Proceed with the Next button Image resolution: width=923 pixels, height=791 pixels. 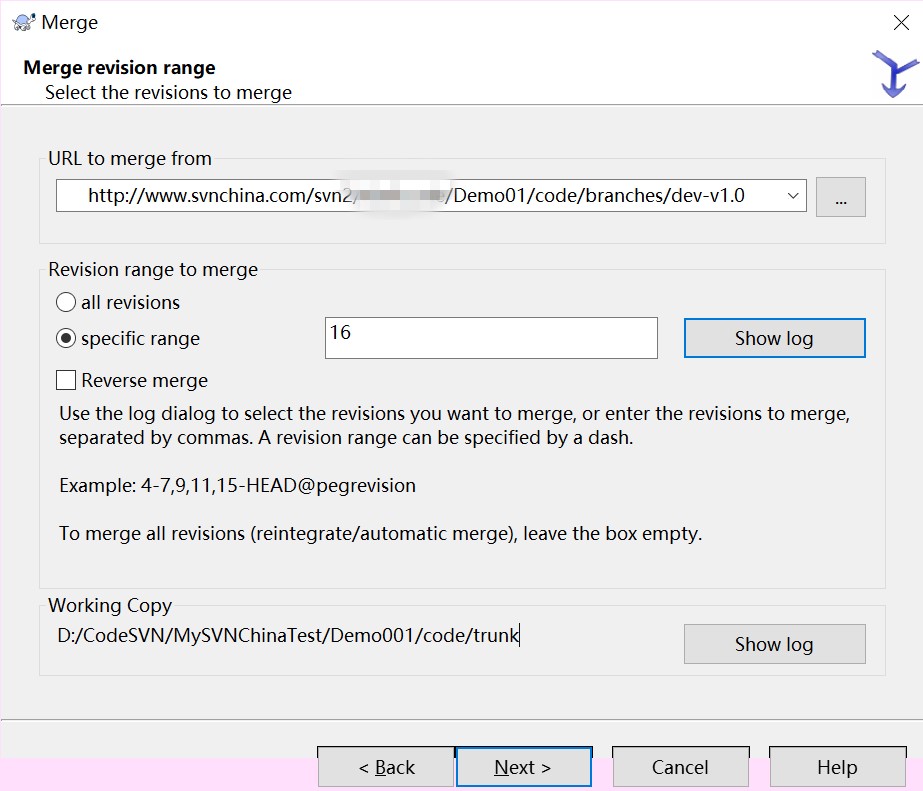[x=523, y=767]
